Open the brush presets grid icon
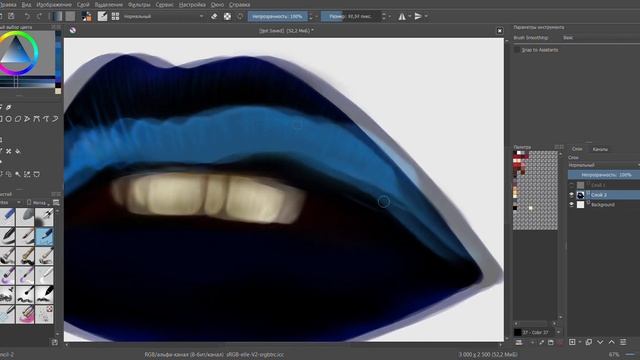The image size is (640, 360). pyautogui.click(x=116, y=16)
